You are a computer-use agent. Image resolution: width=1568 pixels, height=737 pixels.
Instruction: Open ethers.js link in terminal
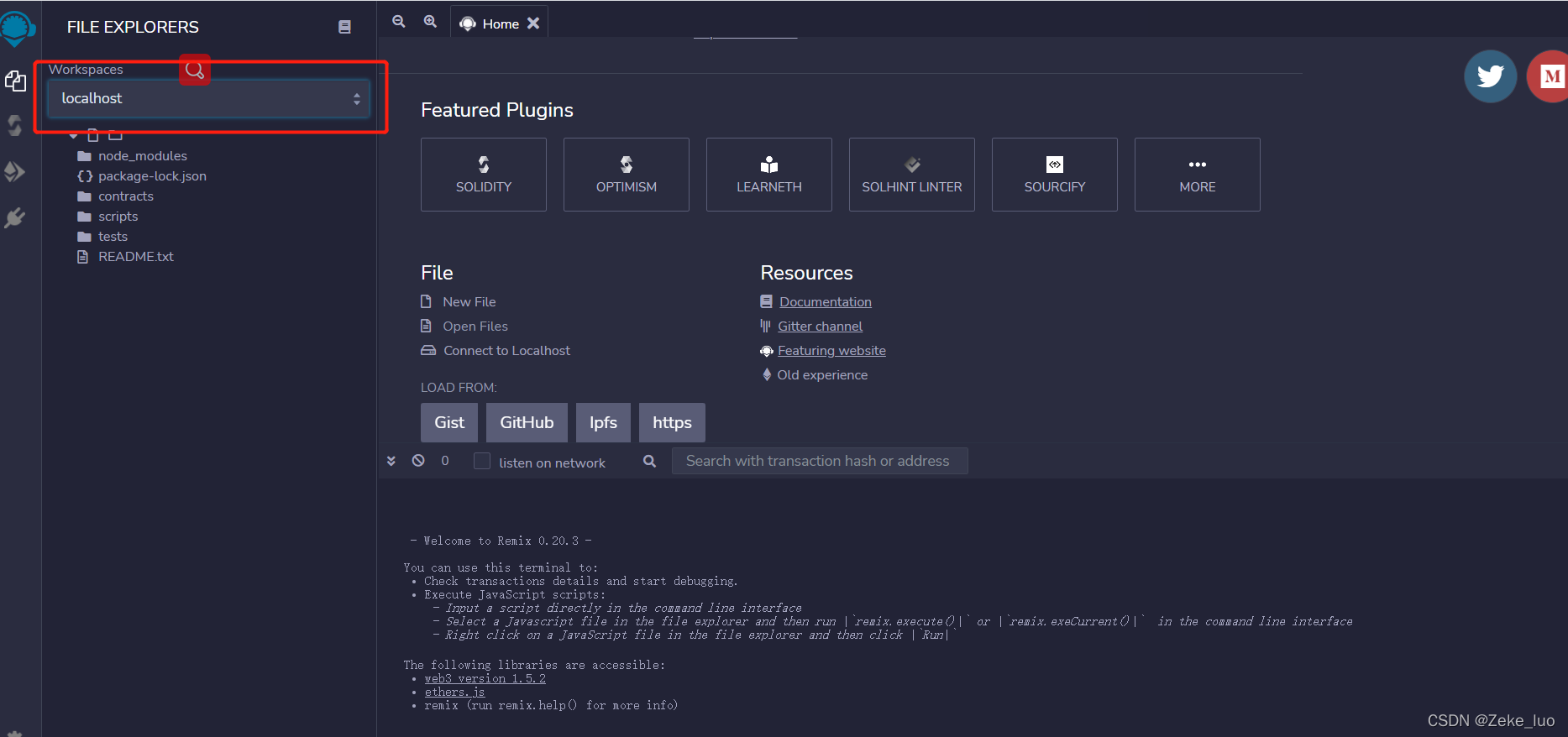point(454,693)
